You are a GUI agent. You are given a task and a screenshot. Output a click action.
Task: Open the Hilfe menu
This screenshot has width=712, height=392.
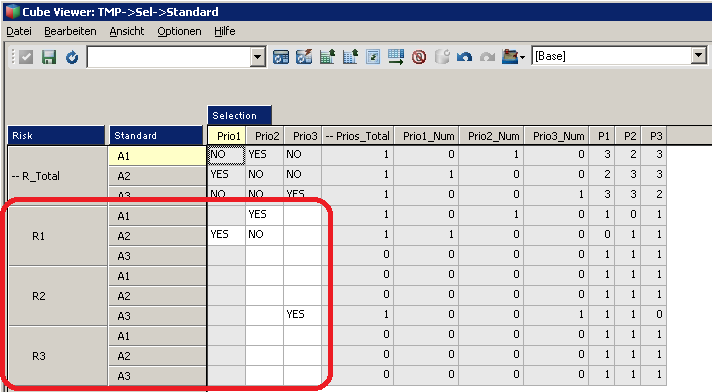point(225,31)
